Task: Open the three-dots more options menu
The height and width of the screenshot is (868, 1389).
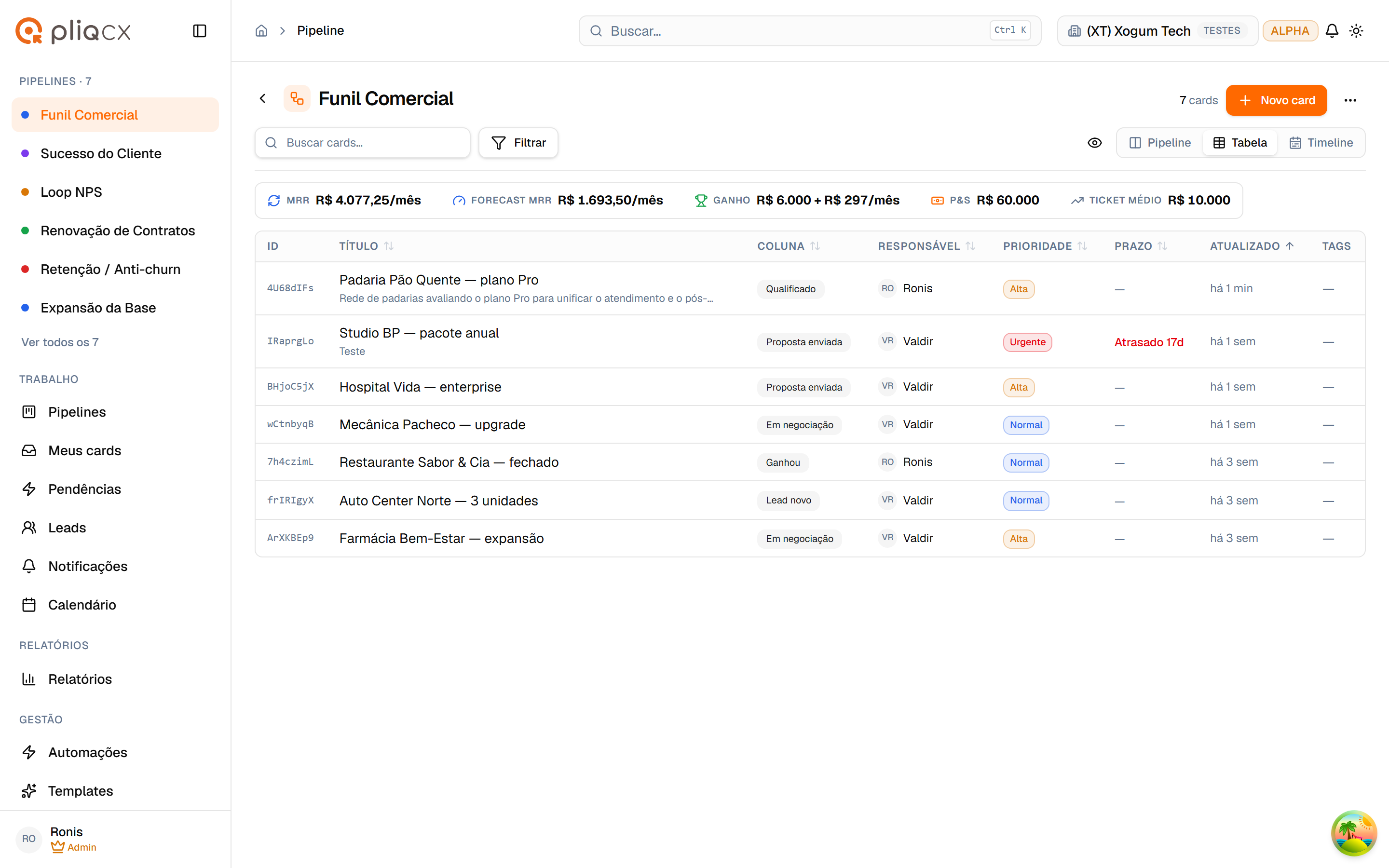Action: coord(1350,100)
